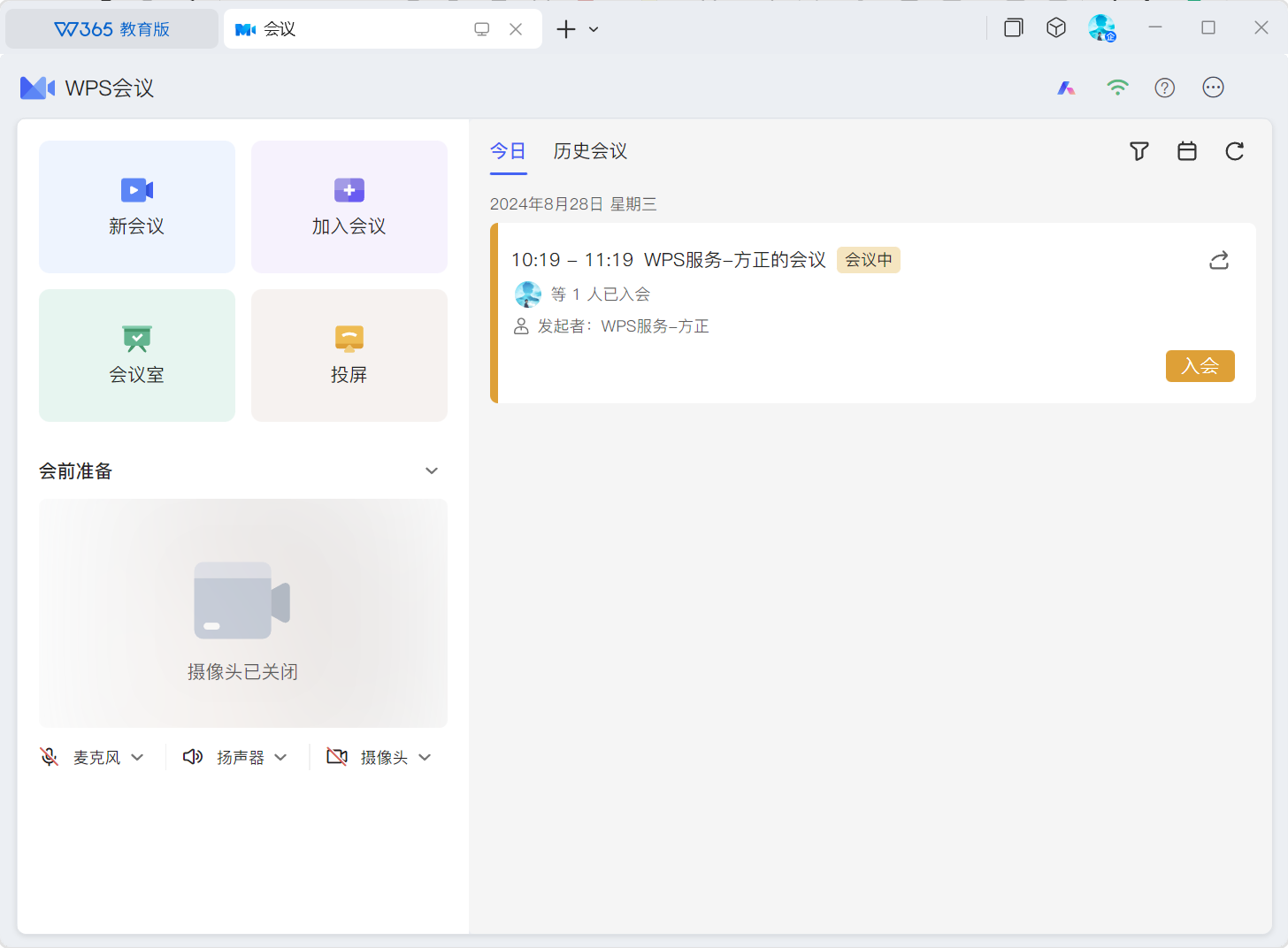
Task: Click the 会议中 status badge
Action: (869, 260)
